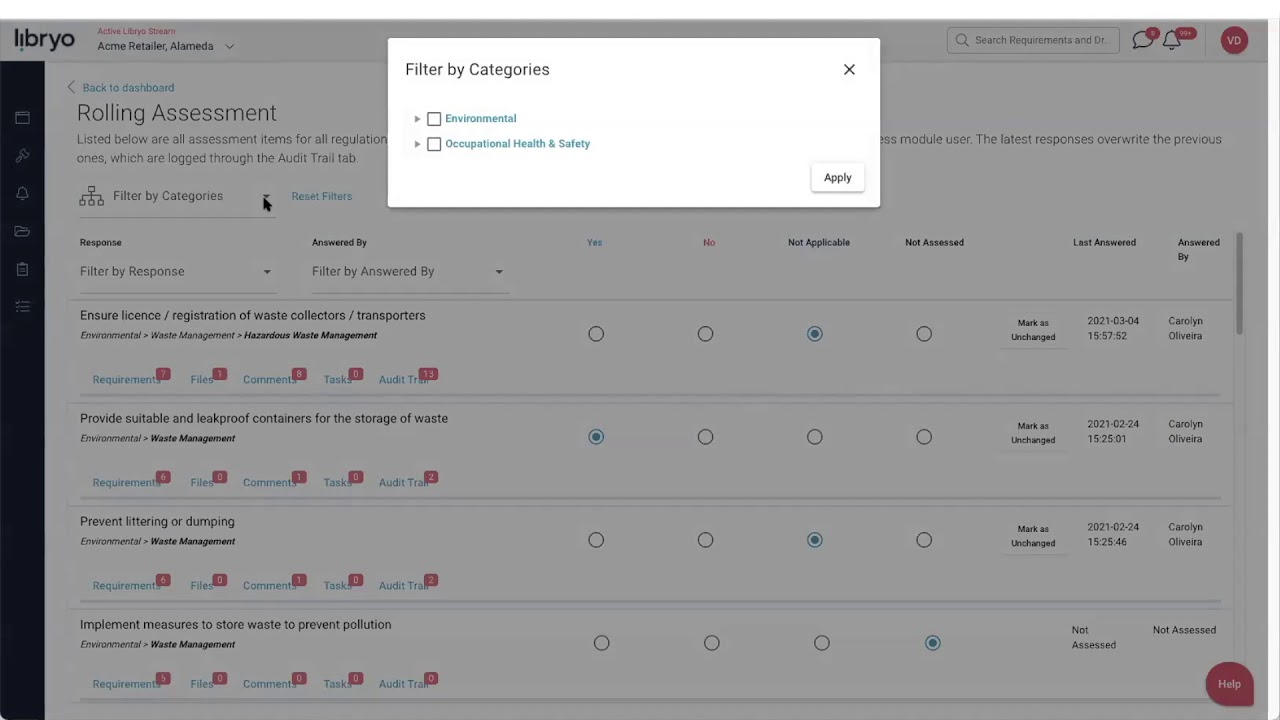
Task: Select Not Applicable for Implement measures item
Action: click(821, 643)
